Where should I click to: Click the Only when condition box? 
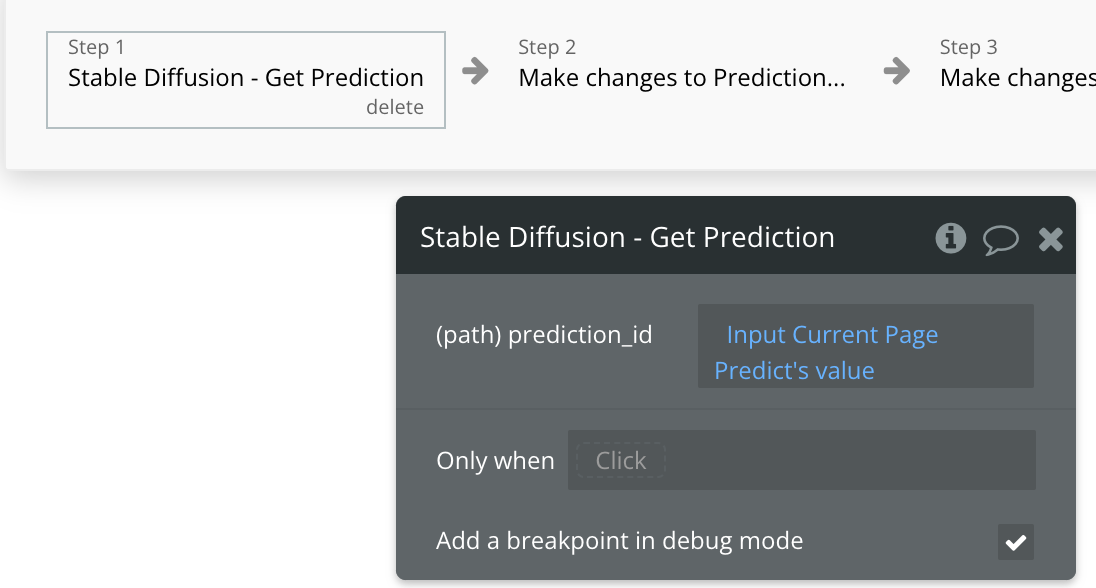click(800, 460)
